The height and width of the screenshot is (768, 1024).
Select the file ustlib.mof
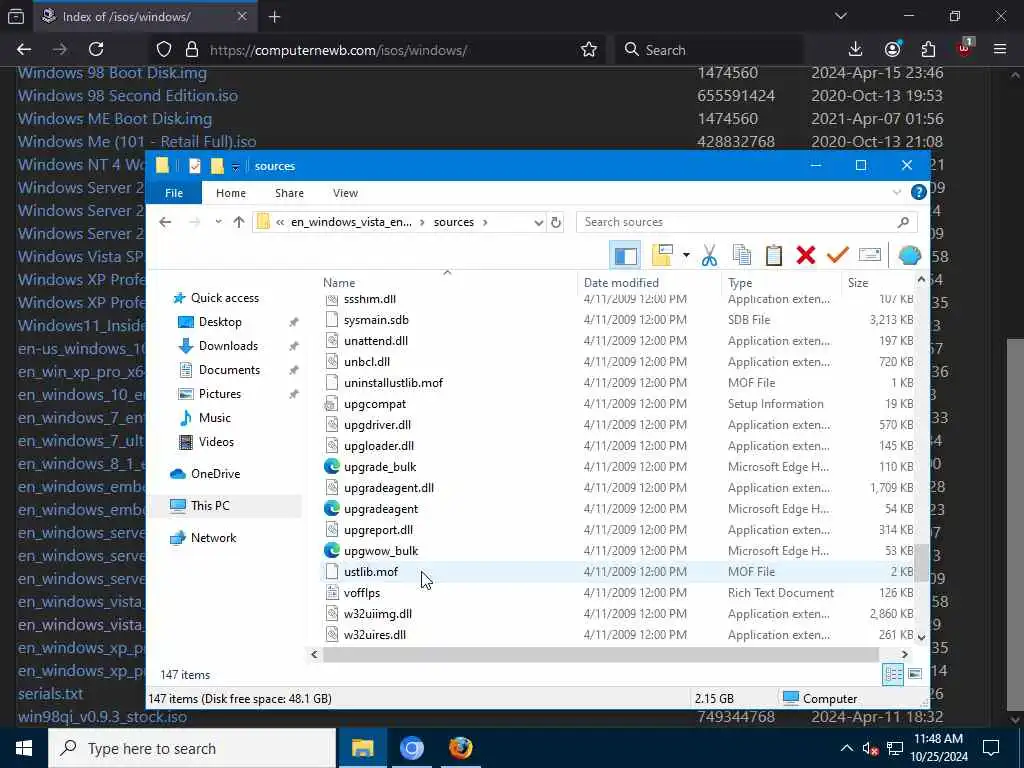tap(371, 572)
